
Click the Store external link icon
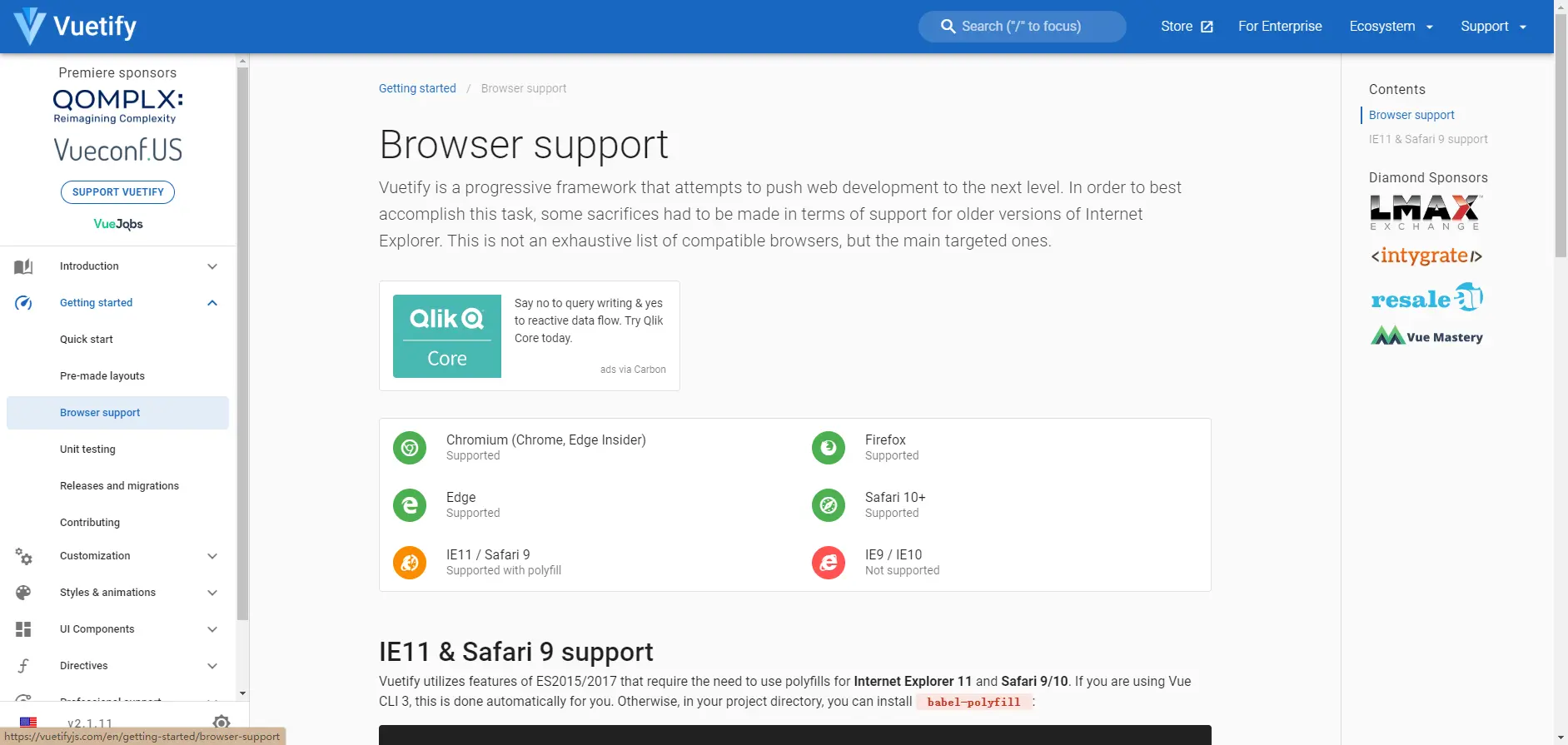pyautogui.click(x=1207, y=27)
